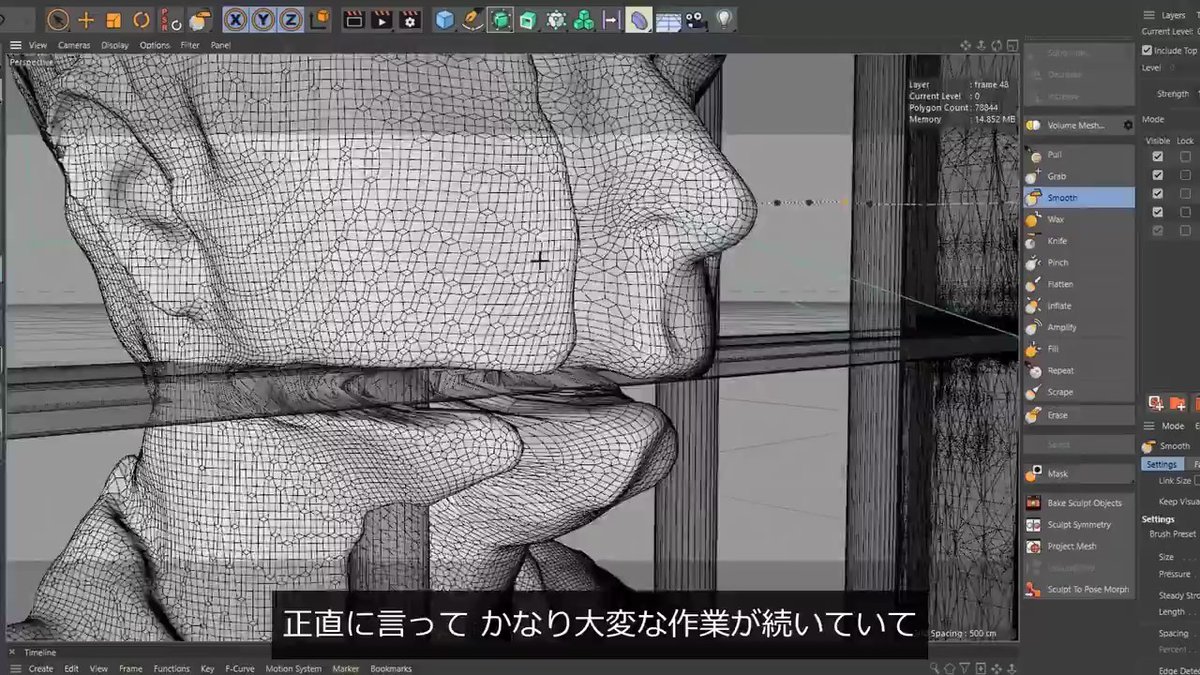Switch to the Settings tab
Viewport: 1200px width, 675px height.
click(1161, 464)
